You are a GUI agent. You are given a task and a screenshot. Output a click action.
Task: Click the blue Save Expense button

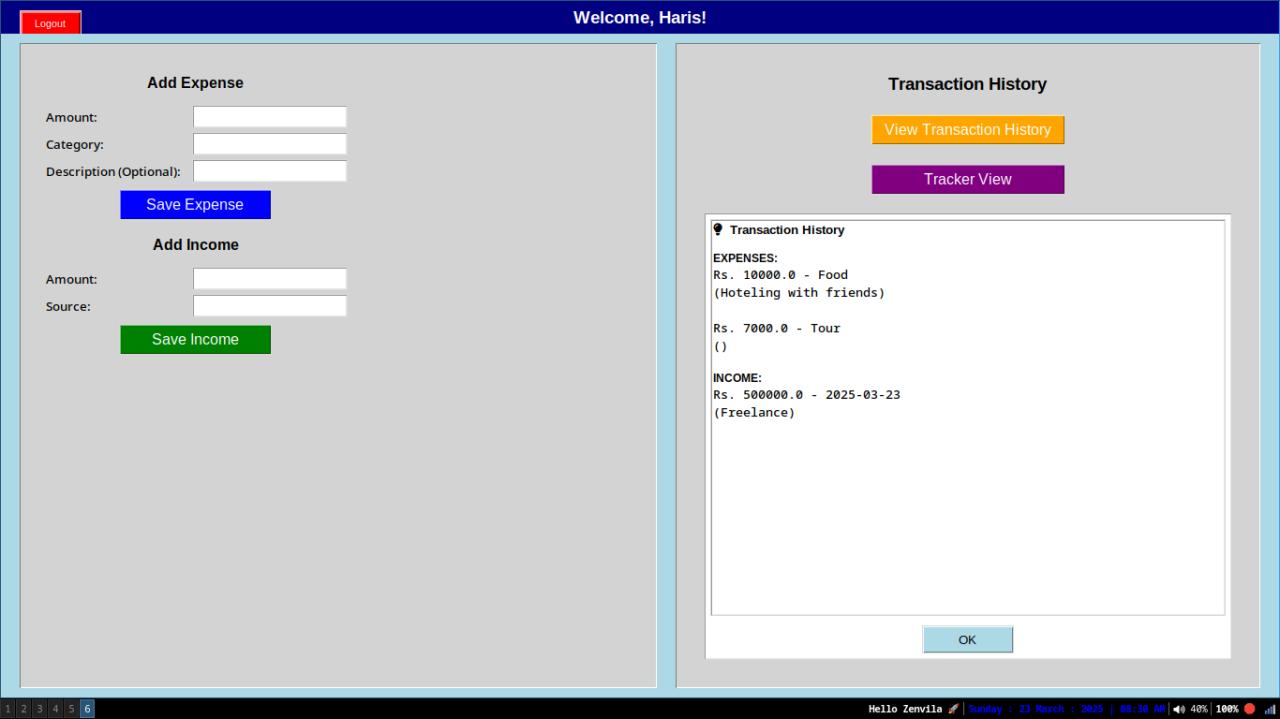(195, 205)
